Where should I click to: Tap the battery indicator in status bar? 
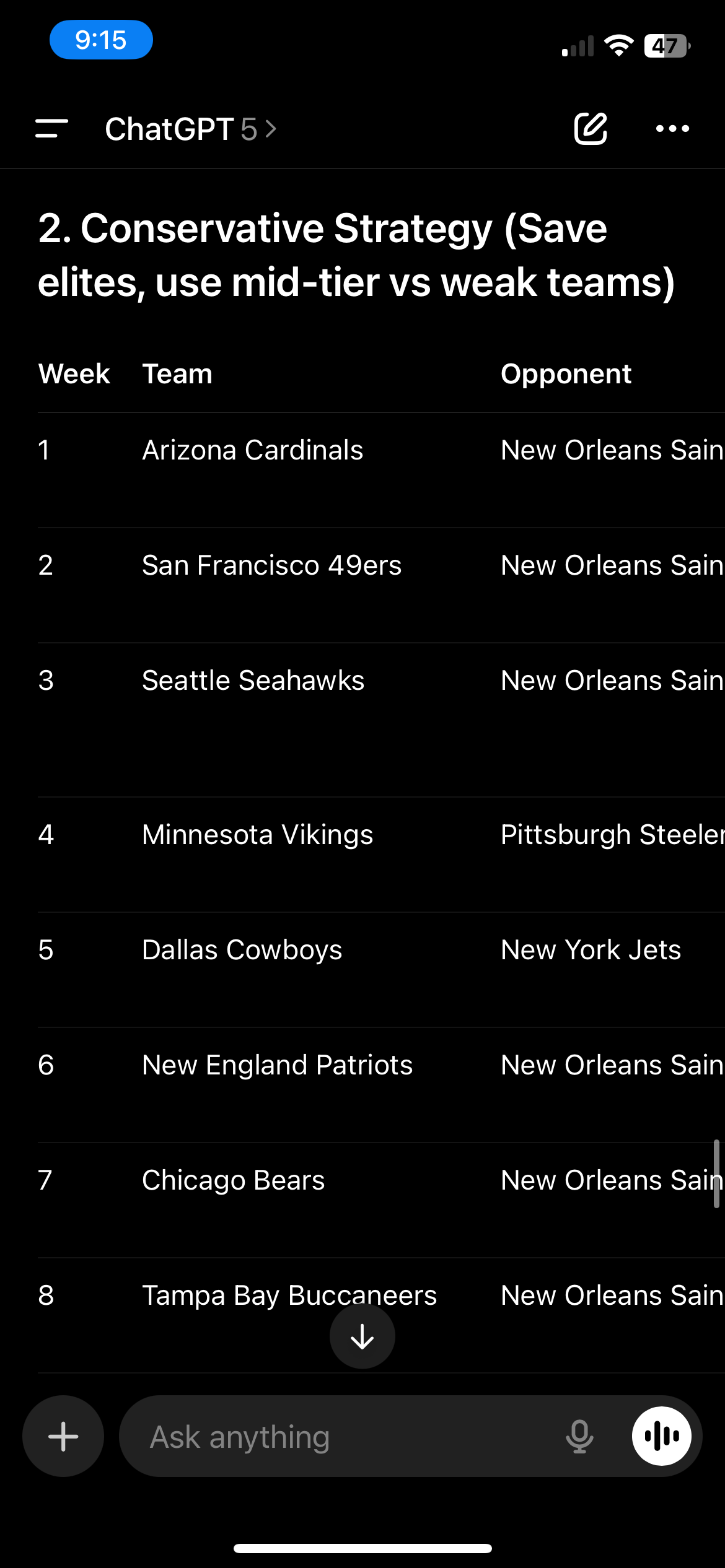667,46
